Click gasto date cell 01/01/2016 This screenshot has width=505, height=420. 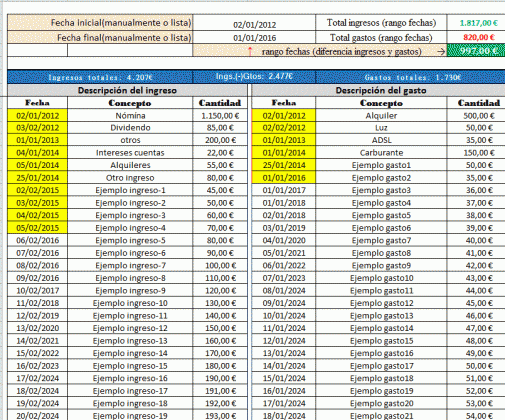tap(284, 178)
